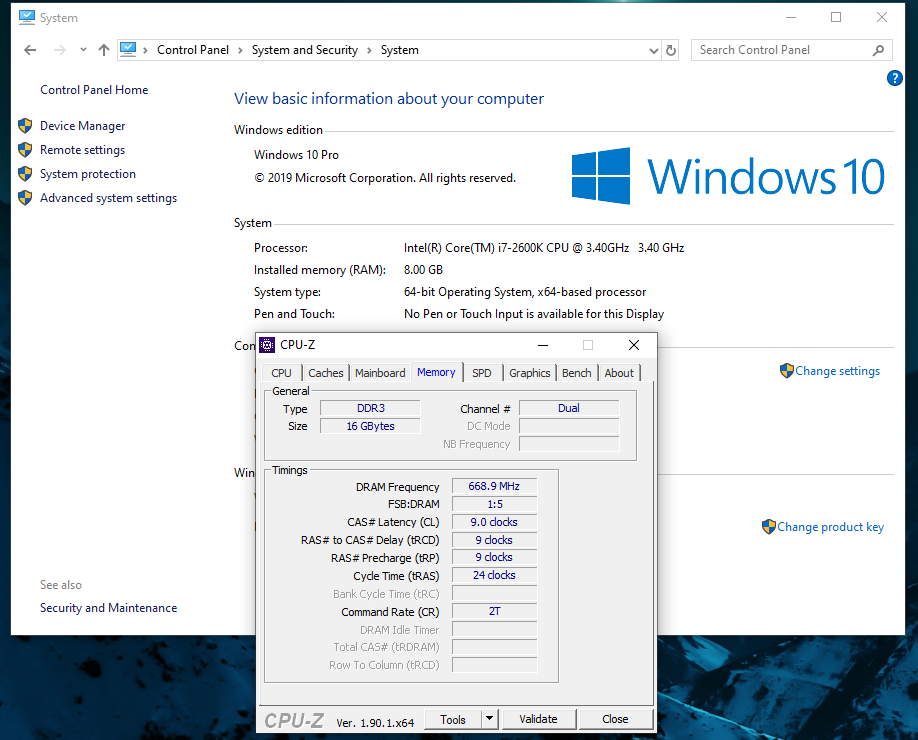Click the DDR3 memory type field
The height and width of the screenshot is (740, 918).
(371, 408)
